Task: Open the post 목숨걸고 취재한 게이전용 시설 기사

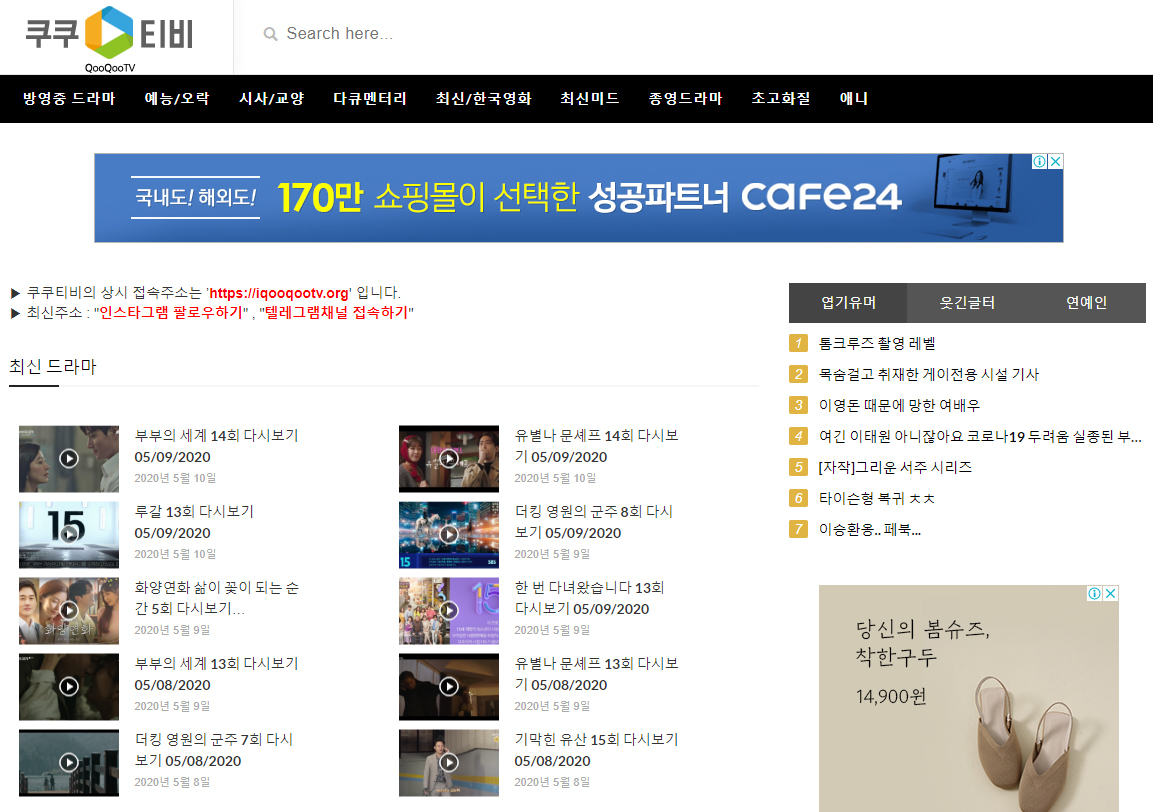Action: (928, 374)
